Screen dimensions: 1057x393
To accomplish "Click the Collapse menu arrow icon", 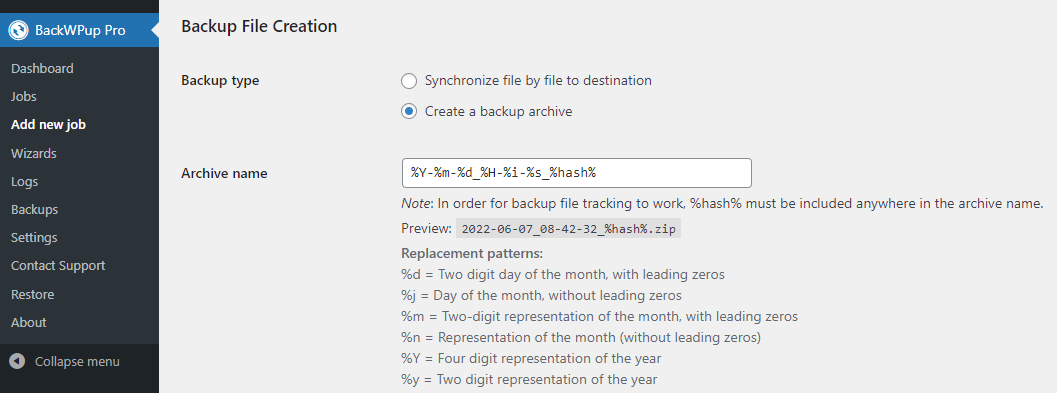I will [18, 361].
